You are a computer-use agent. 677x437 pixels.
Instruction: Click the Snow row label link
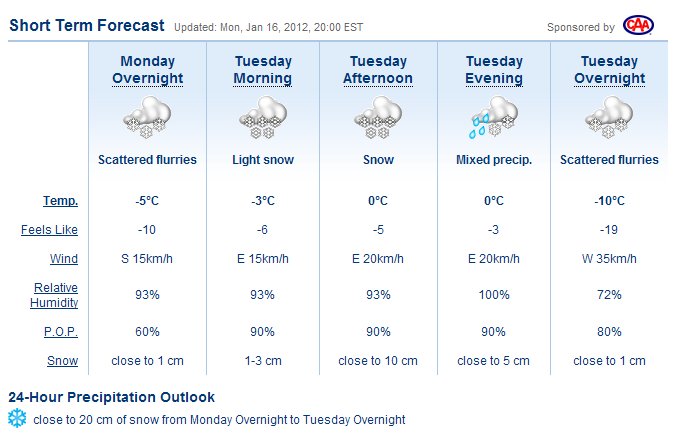coord(62,361)
